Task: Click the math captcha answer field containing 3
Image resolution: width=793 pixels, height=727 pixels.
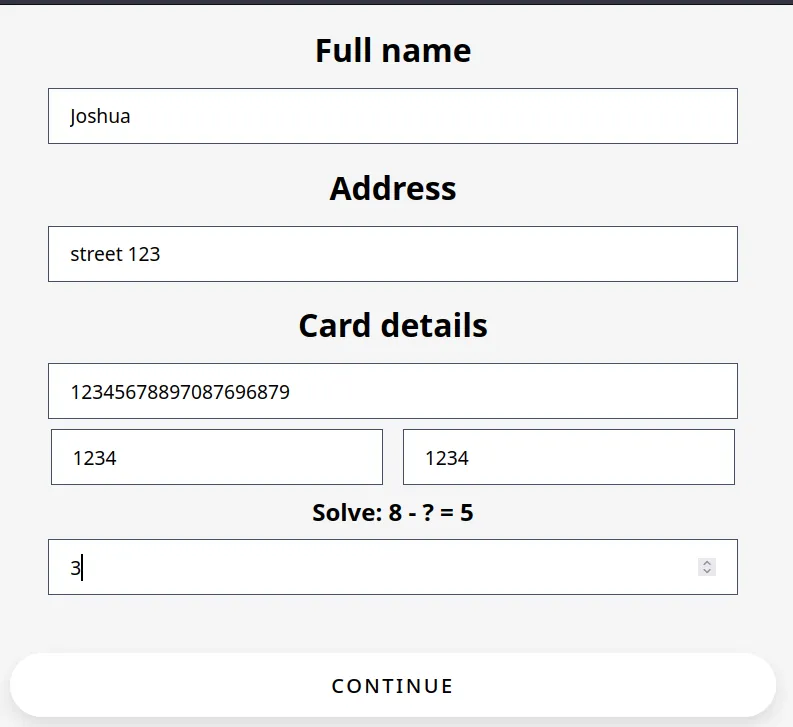Action: click(x=393, y=567)
